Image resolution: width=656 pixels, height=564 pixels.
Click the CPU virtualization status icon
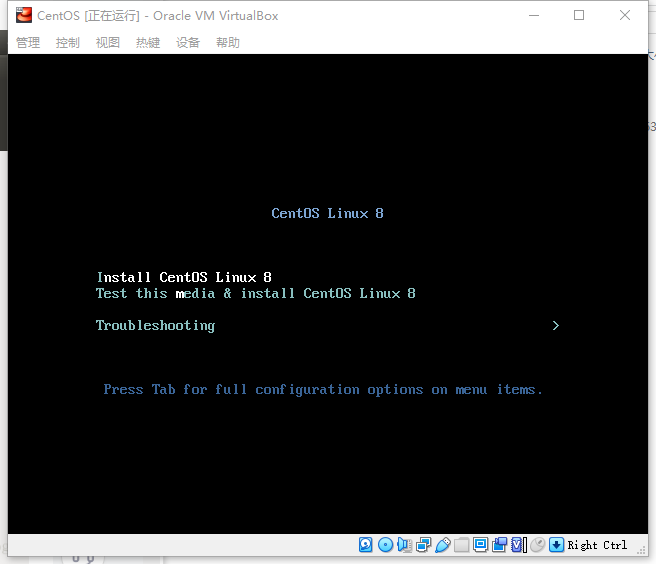point(517,545)
